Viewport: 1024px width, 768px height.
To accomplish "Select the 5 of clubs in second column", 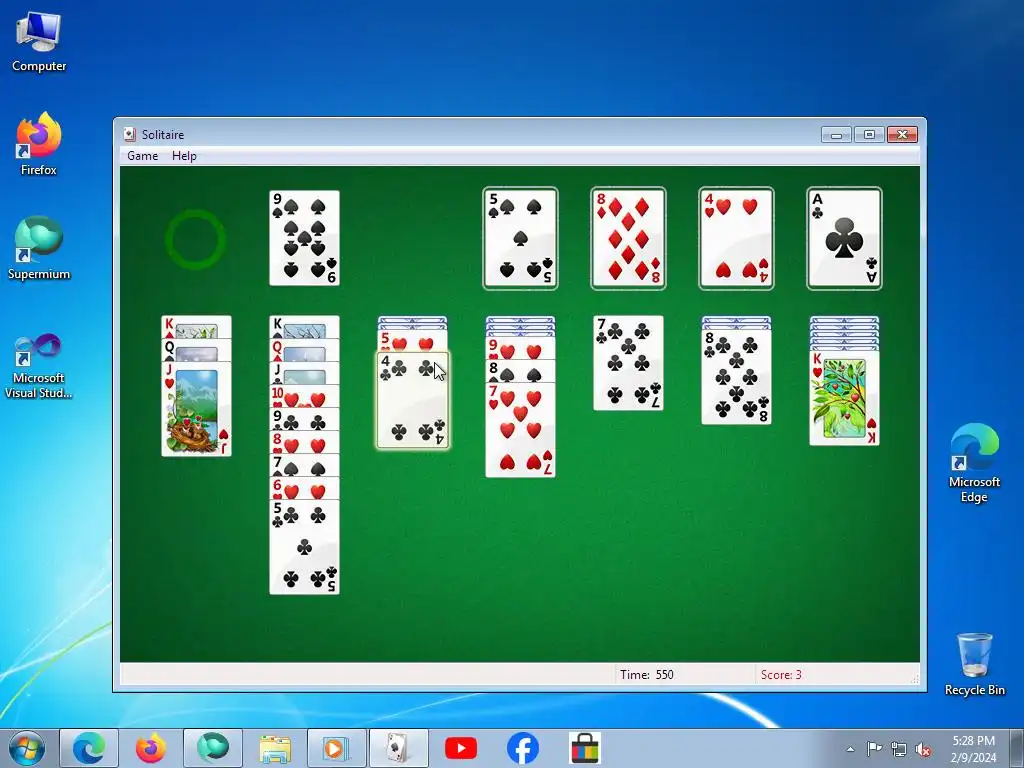I will [x=304, y=547].
